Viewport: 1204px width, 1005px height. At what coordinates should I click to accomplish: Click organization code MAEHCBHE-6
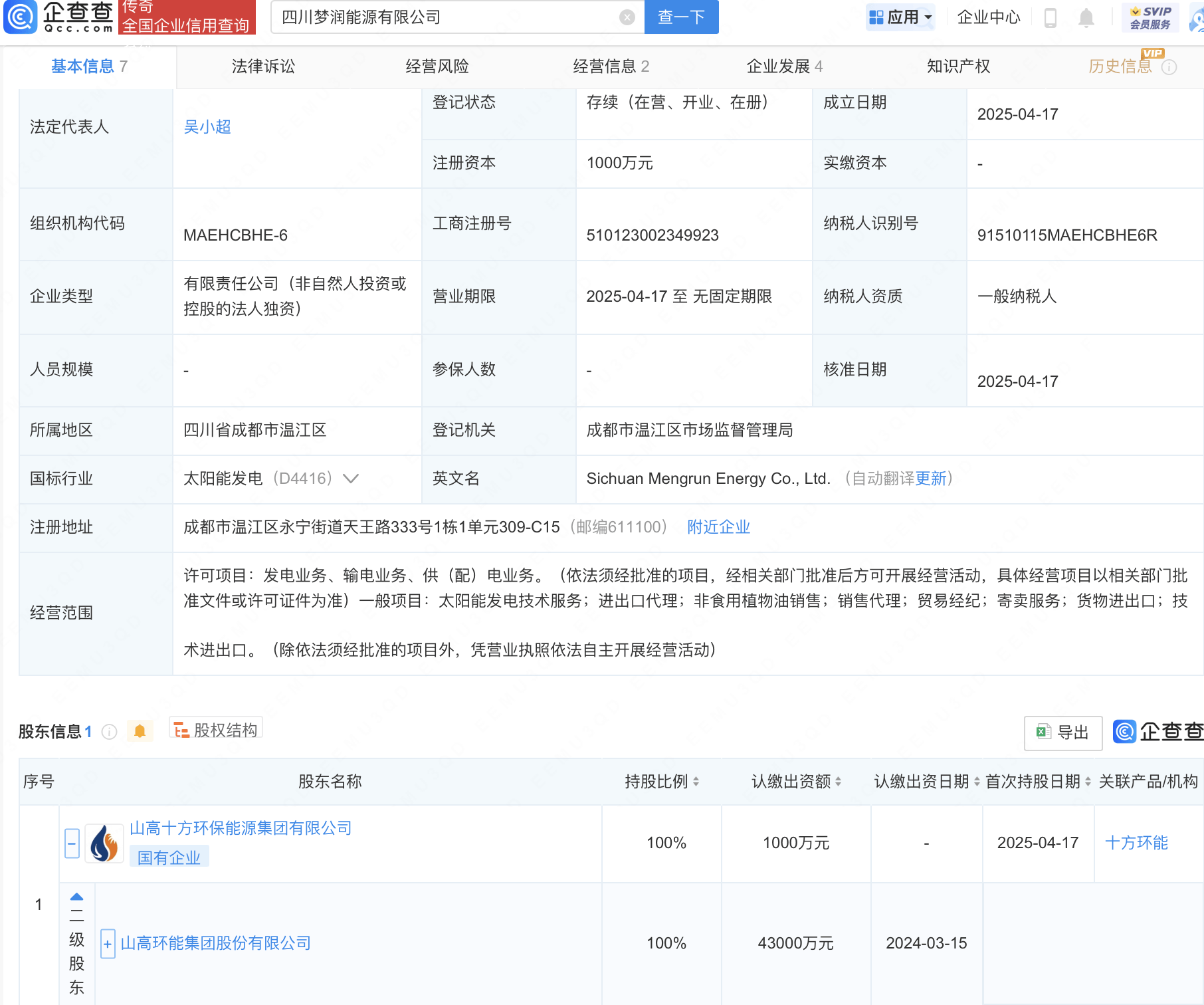(x=235, y=235)
